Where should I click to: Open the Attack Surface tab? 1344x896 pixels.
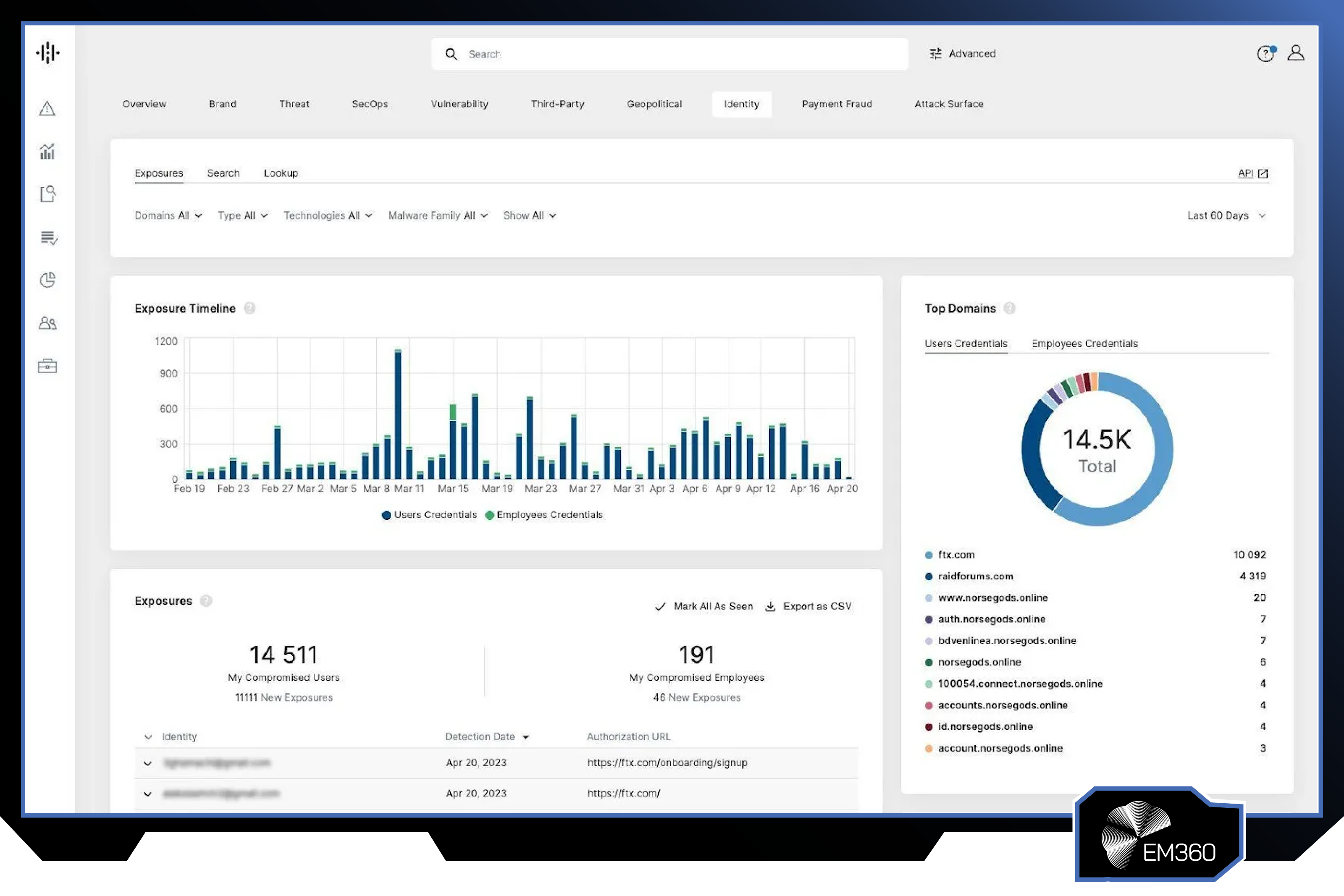[949, 104]
